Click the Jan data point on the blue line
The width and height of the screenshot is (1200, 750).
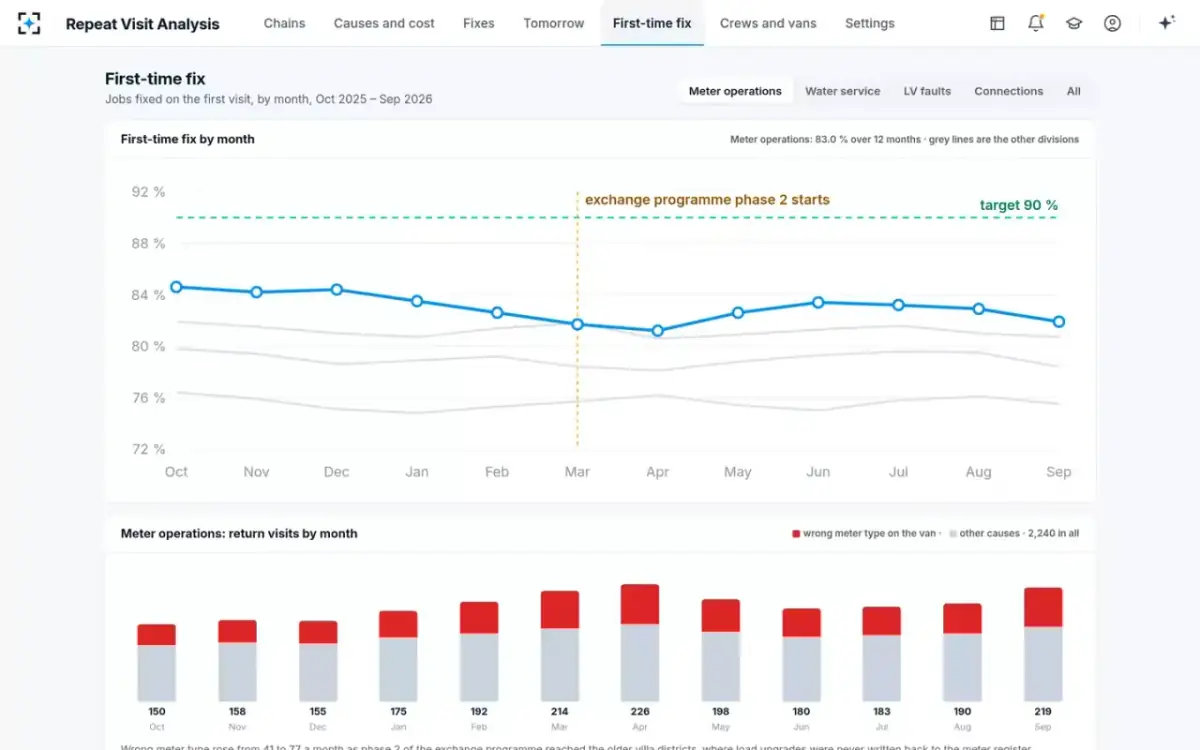tap(417, 301)
